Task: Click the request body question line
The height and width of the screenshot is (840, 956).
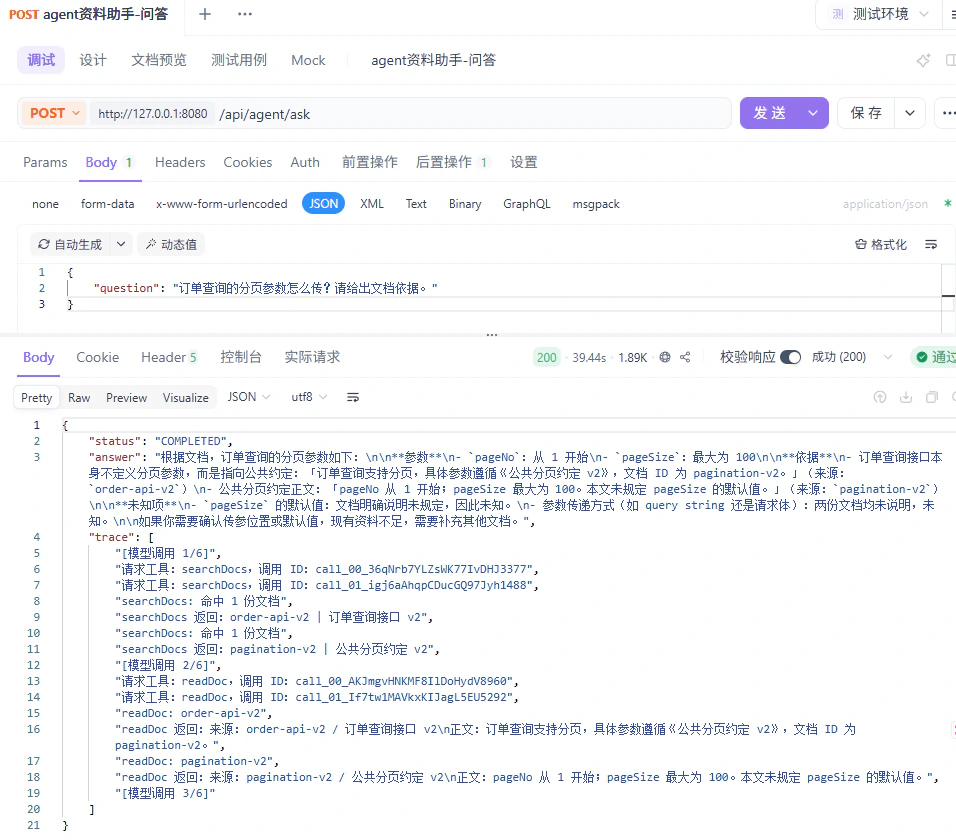Action: (265, 288)
